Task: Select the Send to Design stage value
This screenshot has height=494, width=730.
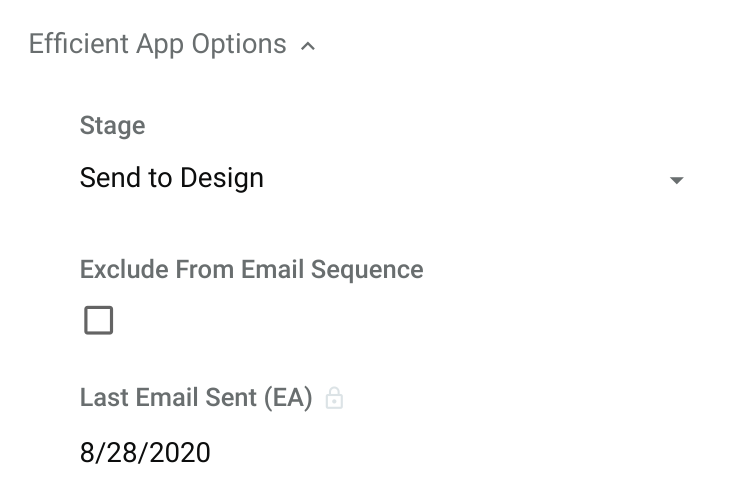Action: 172,178
